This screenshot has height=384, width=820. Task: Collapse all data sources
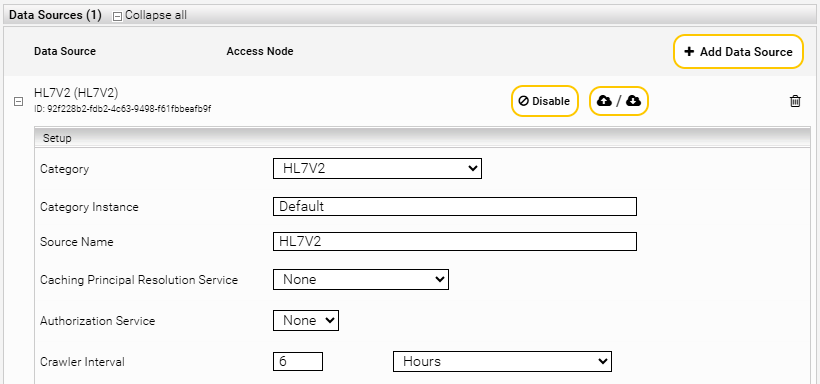pos(150,16)
